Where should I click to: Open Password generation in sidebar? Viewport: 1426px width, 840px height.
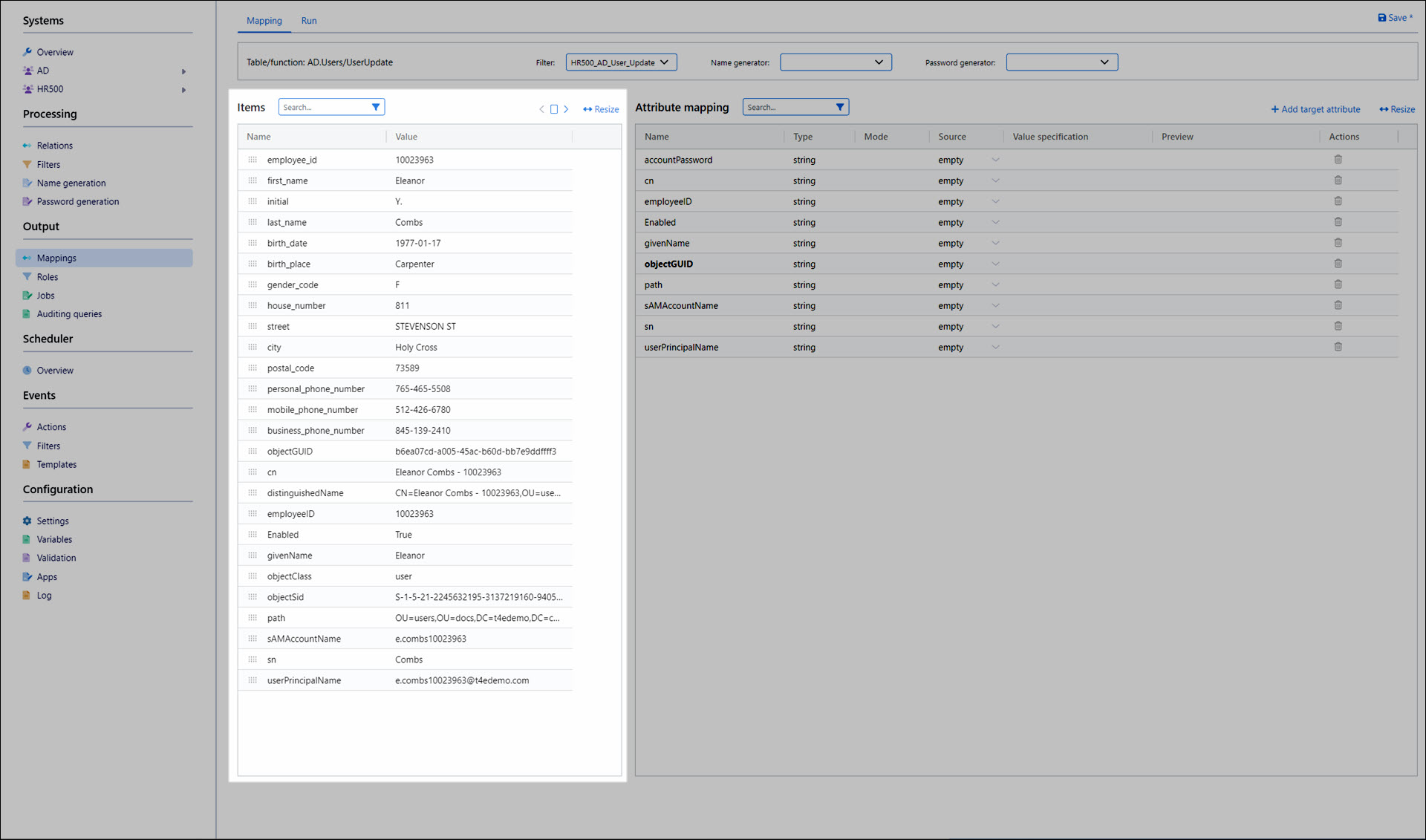[x=77, y=201]
